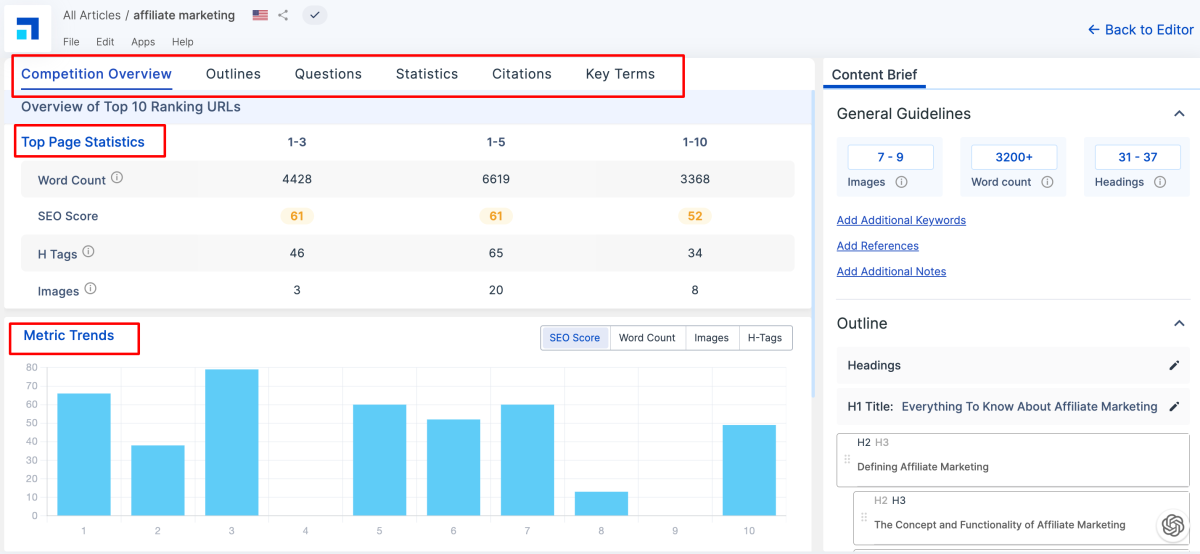Toggle chart to Word Count metric

click(x=646, y=338)
